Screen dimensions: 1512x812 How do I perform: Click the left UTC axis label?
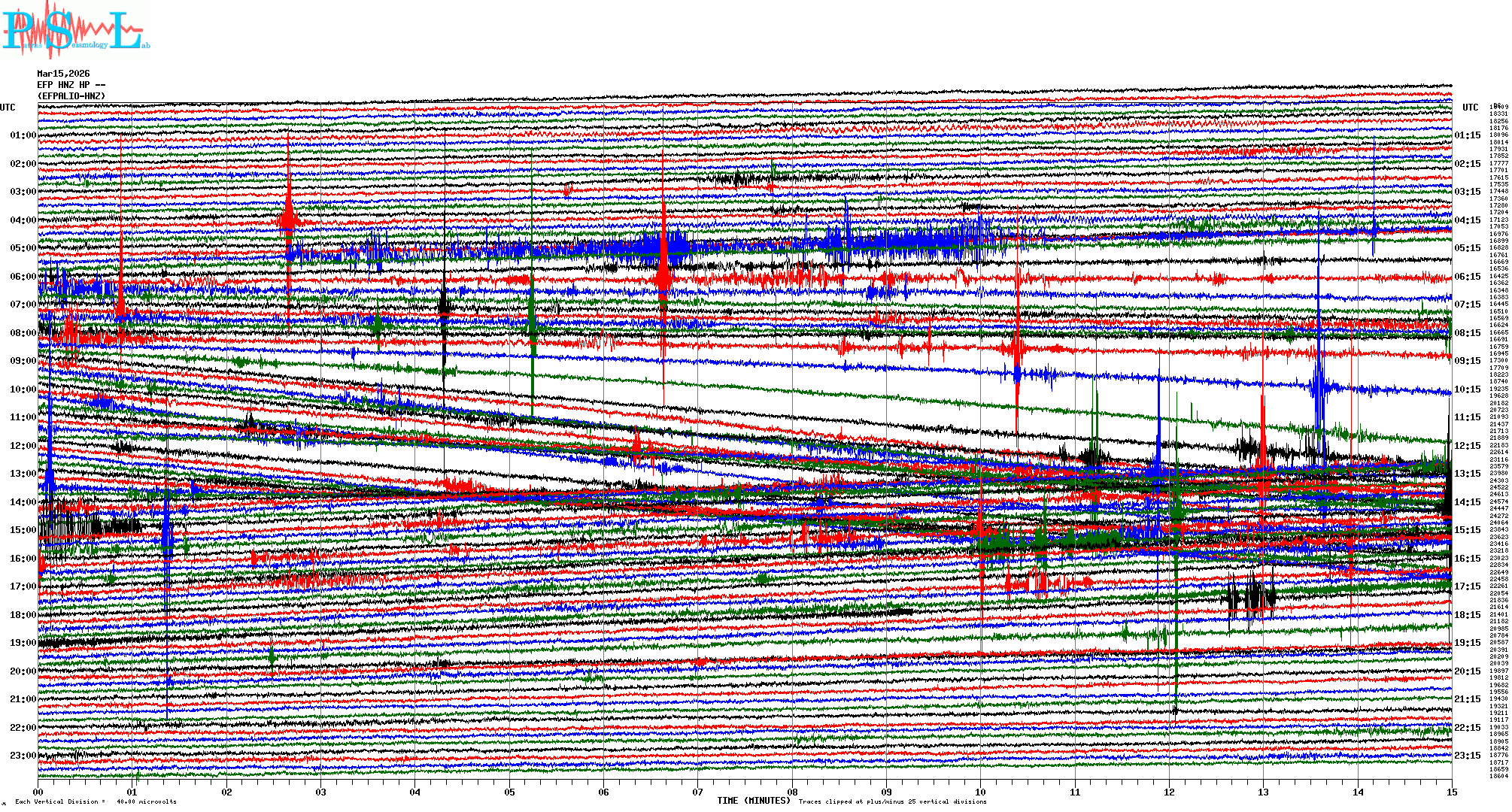8,108
